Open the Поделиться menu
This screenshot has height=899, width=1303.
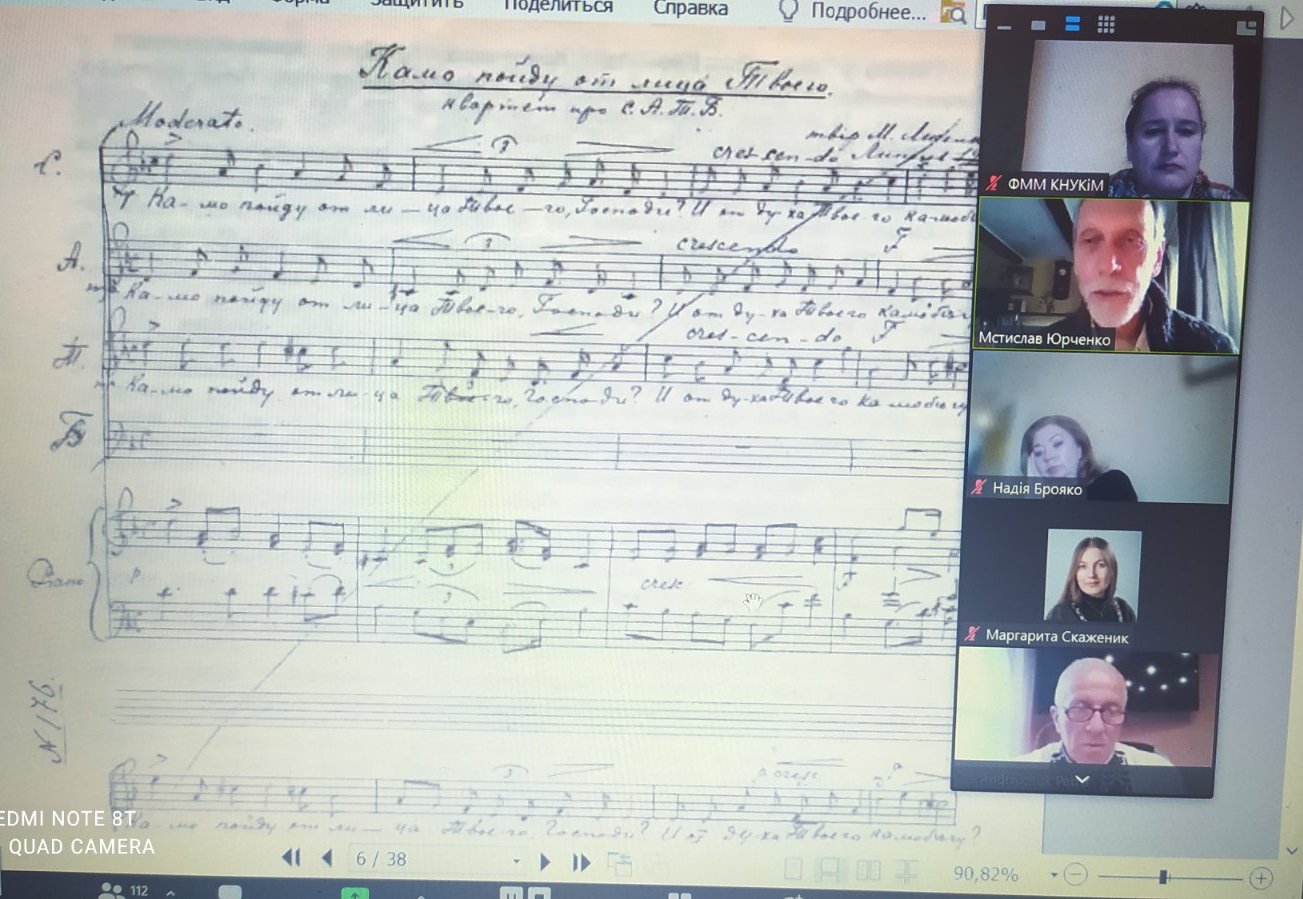pos(558,7)
